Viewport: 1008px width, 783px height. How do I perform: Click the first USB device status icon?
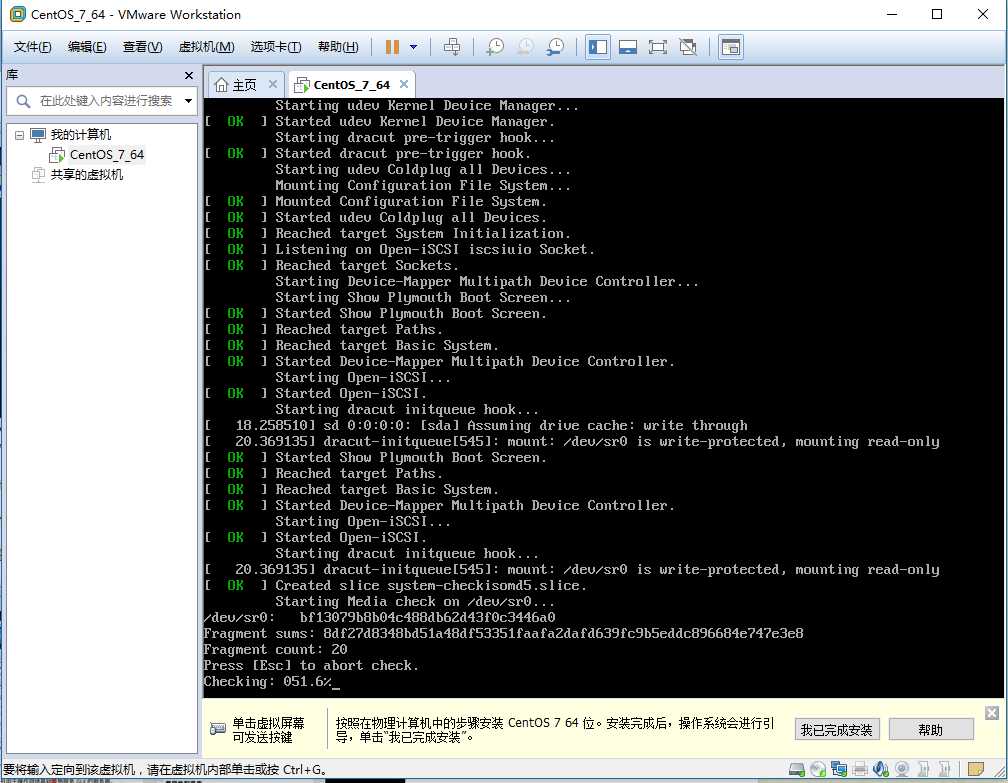tap(924, 769)
